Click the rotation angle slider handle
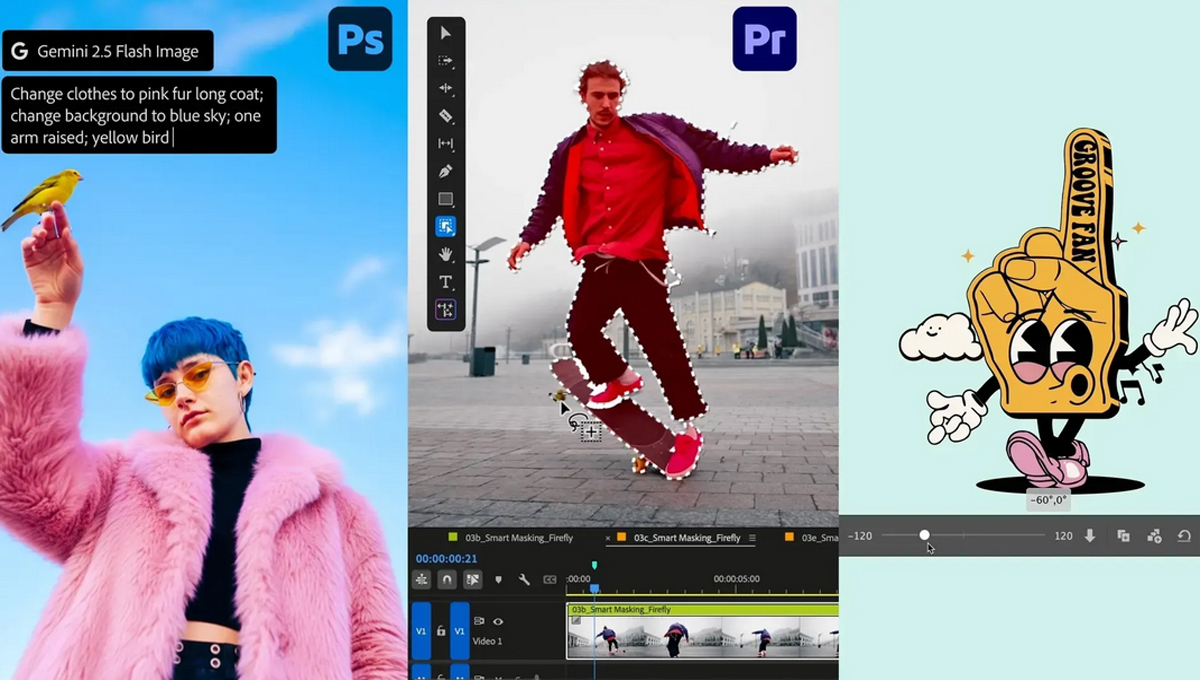Viewport: 1200px width, 680px height. click(924, 536)
